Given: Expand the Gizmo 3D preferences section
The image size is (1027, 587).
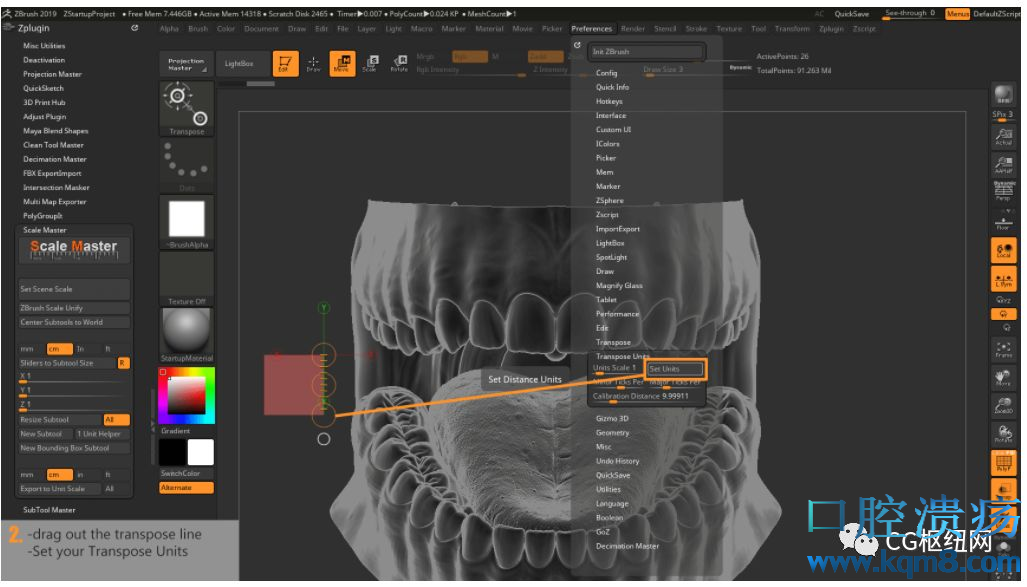Looking at the screenshot, I should tap(612, 418).
